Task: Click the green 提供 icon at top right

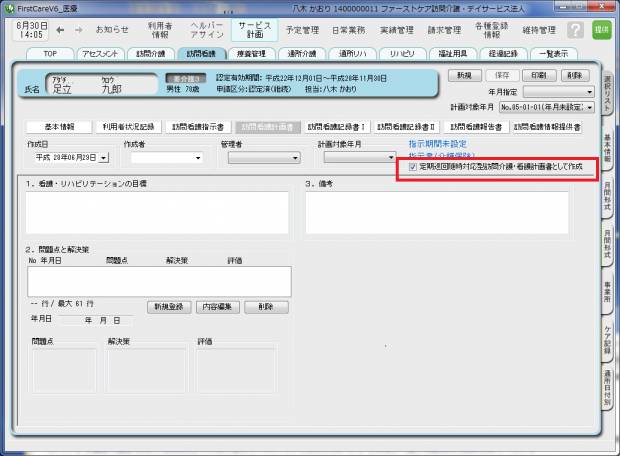Action: tap(601, 30)
